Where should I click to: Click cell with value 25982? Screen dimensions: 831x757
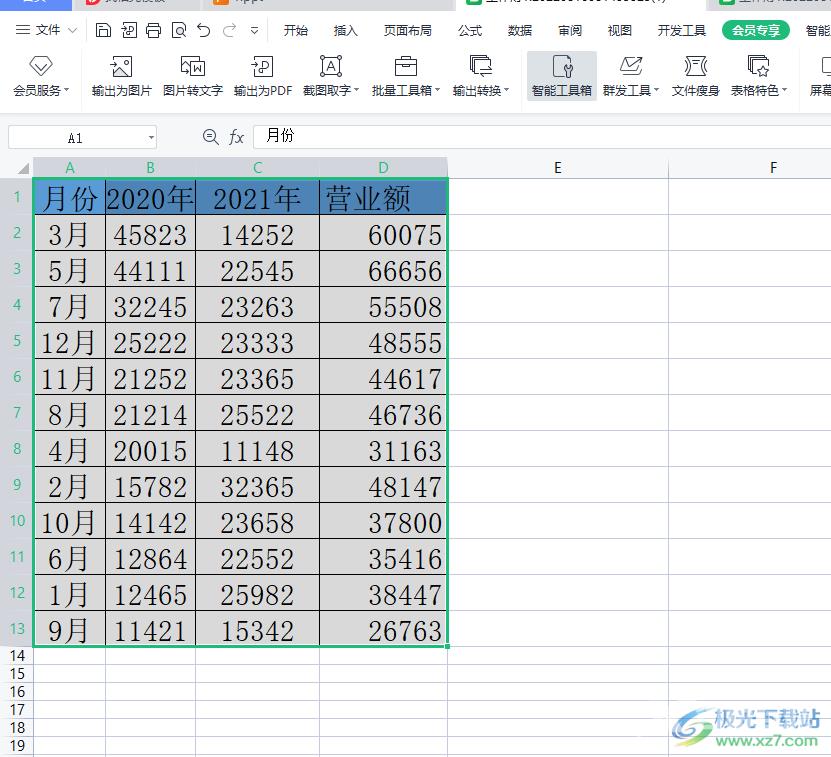258,593
